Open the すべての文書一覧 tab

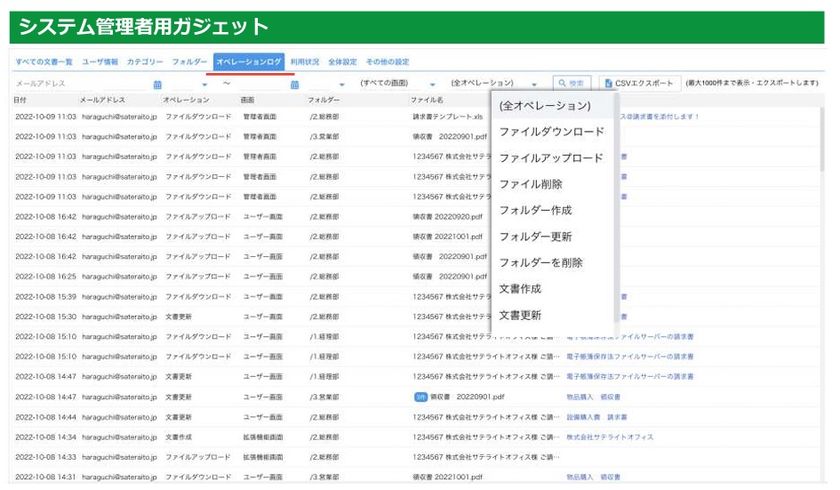click(44, 62)
